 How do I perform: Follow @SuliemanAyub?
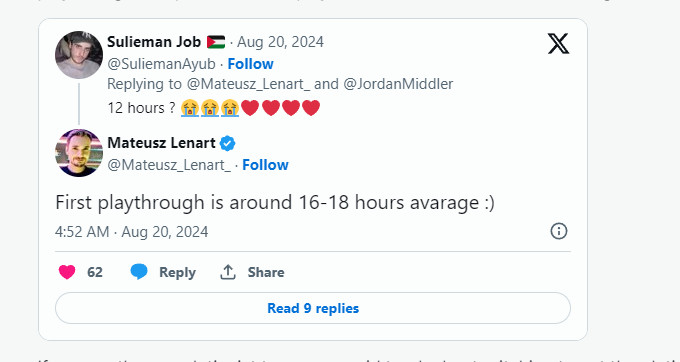pos(250,64)
